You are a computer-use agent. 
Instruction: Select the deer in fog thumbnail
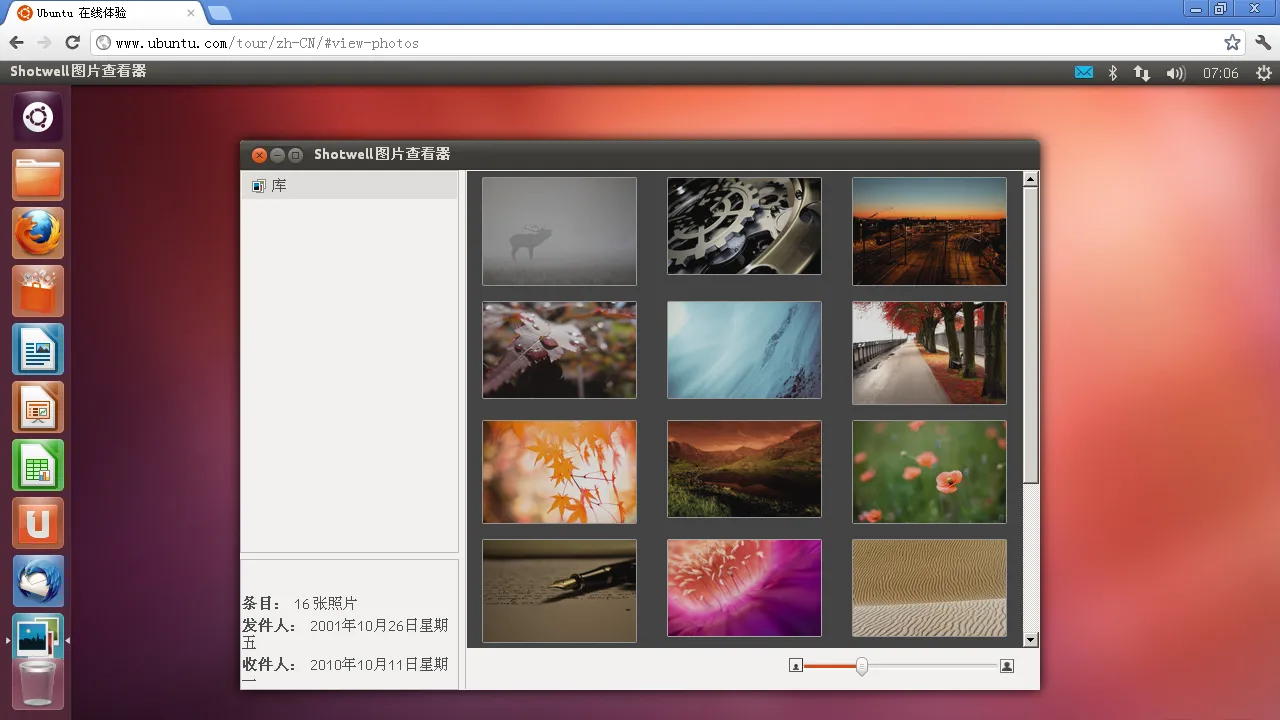click(559, 231)
